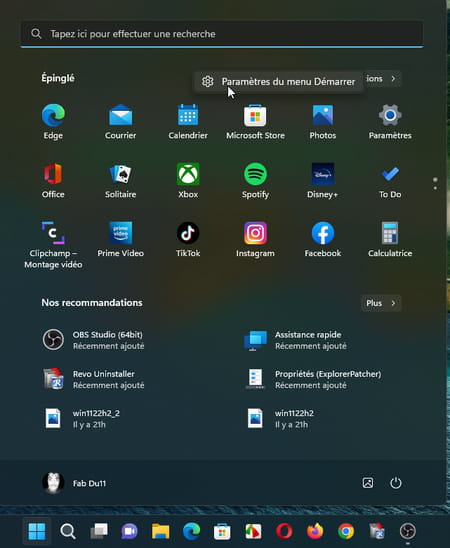Image resolution: width=450 pixels, height=548 pixels.
Task: Open File Explorer from taskbar
Action: coord(160,531)
